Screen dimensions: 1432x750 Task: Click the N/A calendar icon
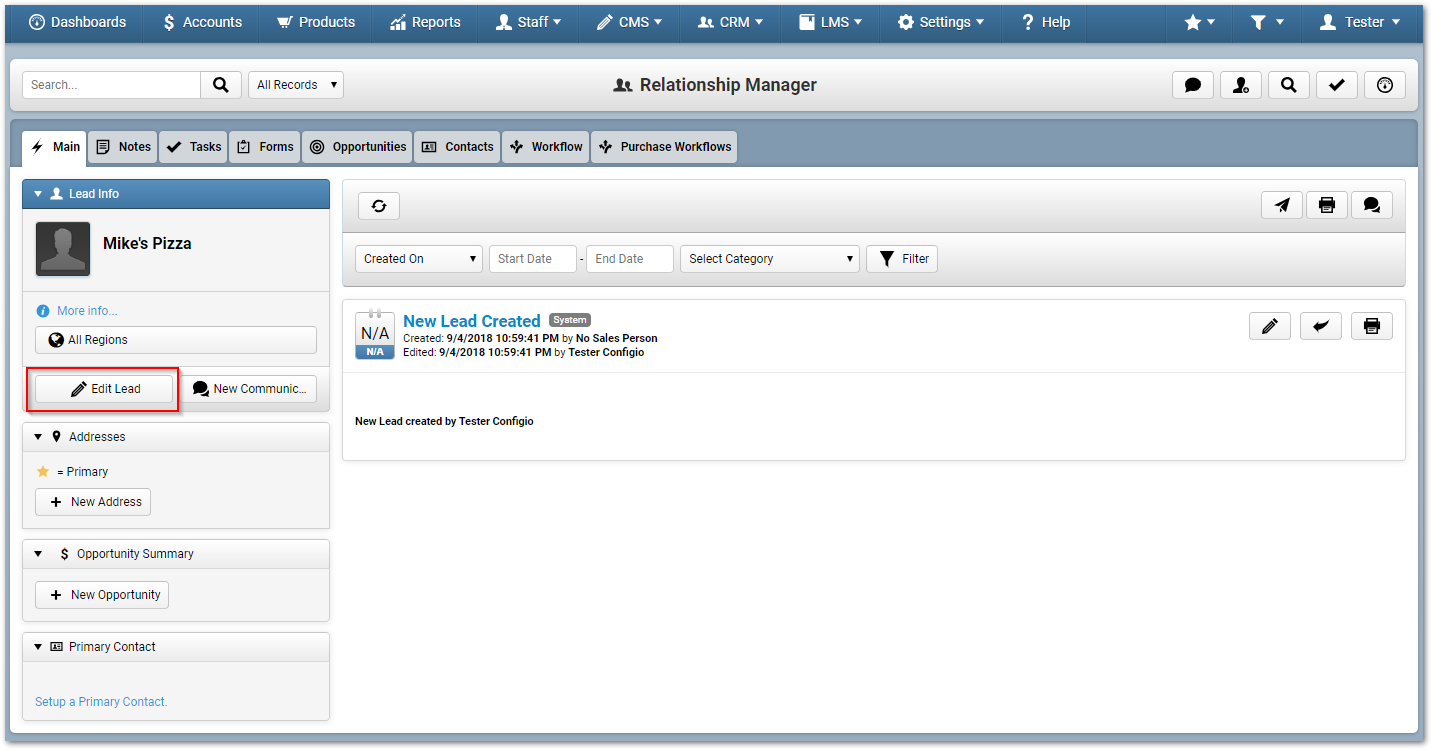375,334
